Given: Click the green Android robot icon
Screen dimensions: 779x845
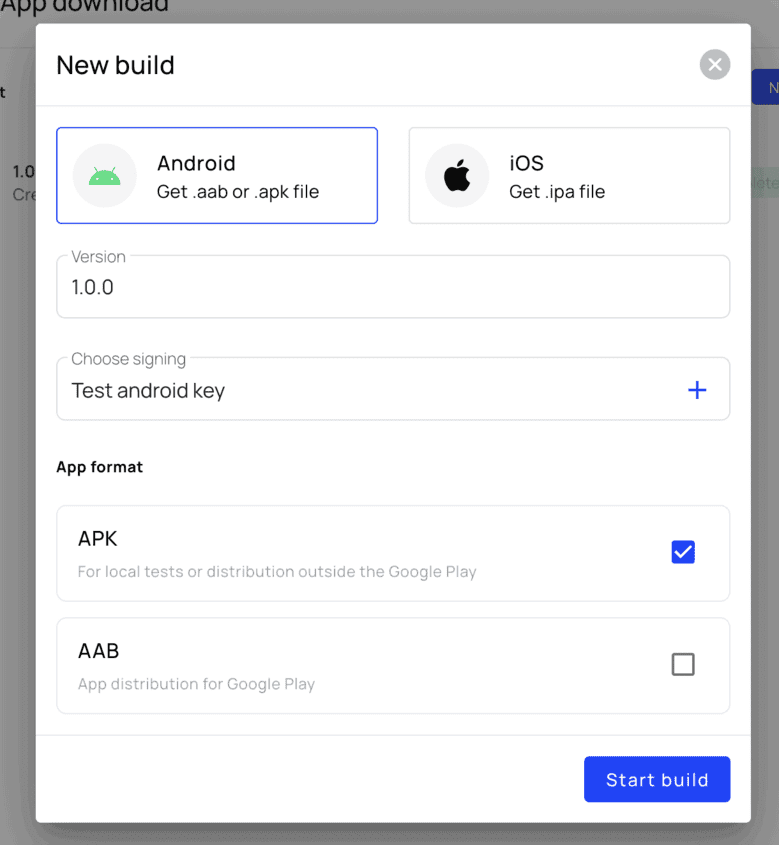Looking at the screenshot, I should point(105,176).
